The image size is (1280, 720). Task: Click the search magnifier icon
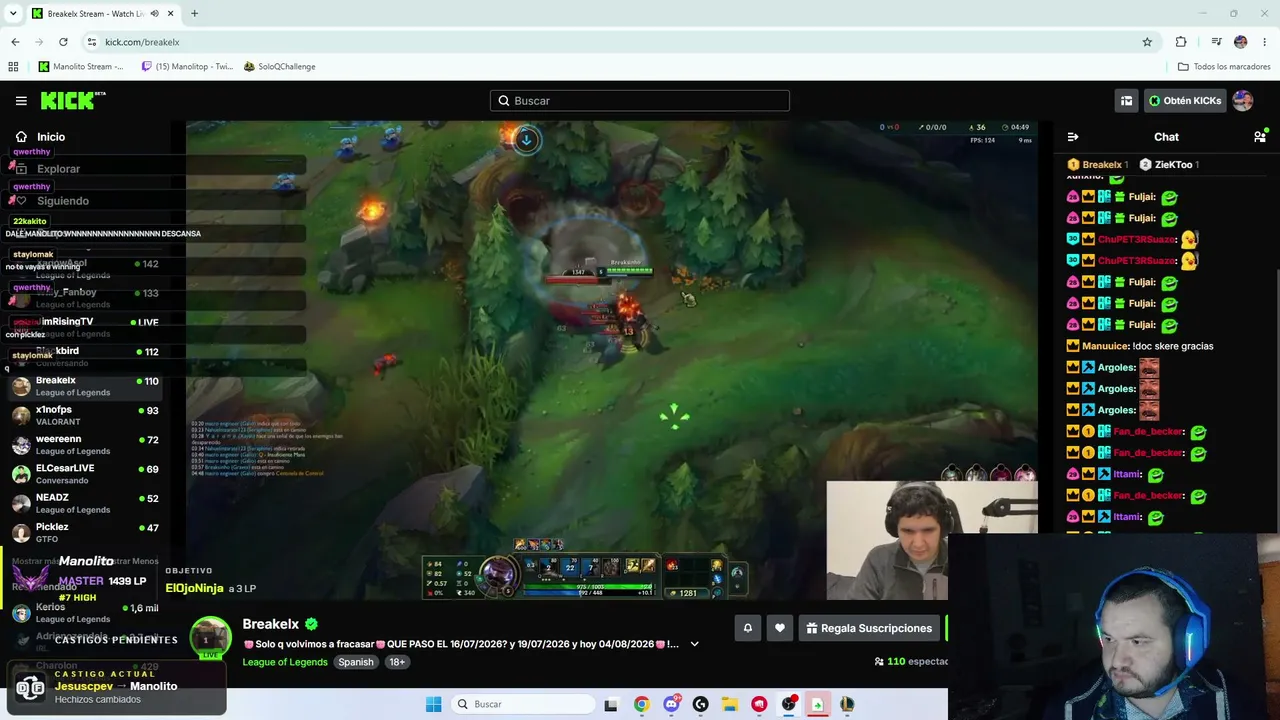504,101
